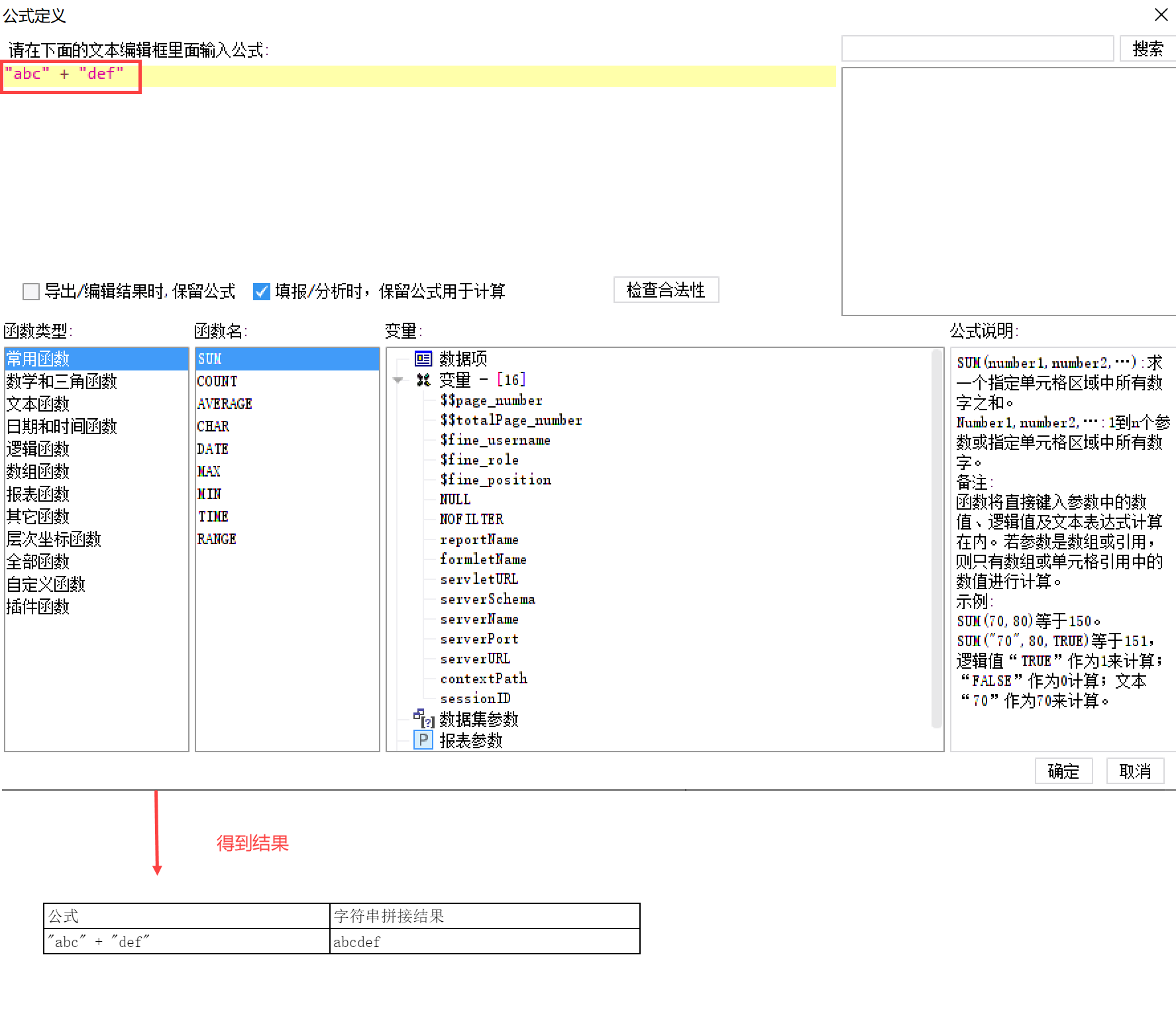Click the 数据集参数 dataset parameter icon
Screen dimensions: 1176x1014
[423, 718]
